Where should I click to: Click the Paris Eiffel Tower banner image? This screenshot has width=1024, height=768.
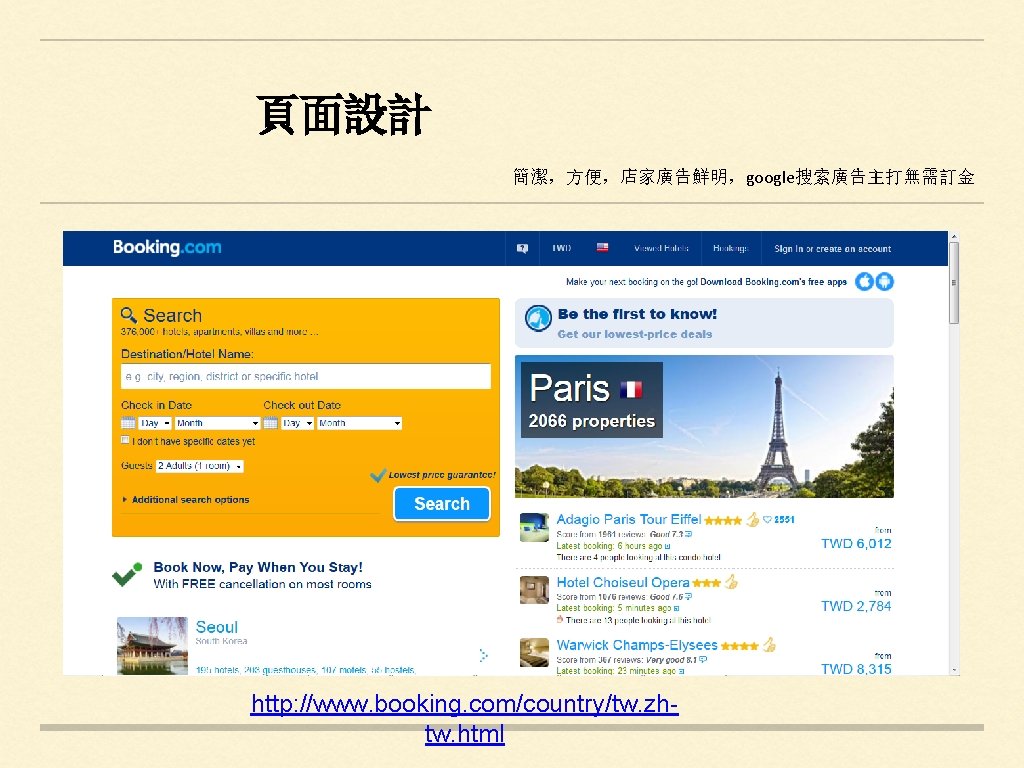coord(704,426)
